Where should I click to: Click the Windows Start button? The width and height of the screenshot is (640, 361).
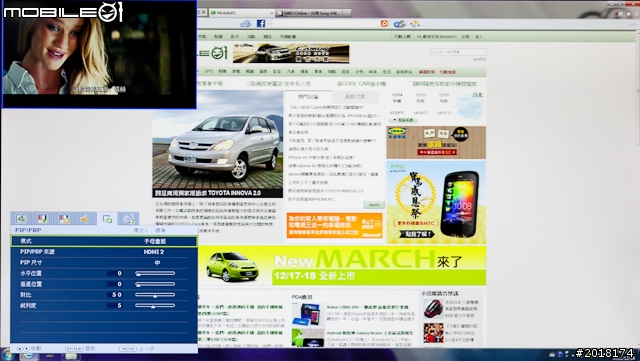pyautogui.click(x=7, y=355)
